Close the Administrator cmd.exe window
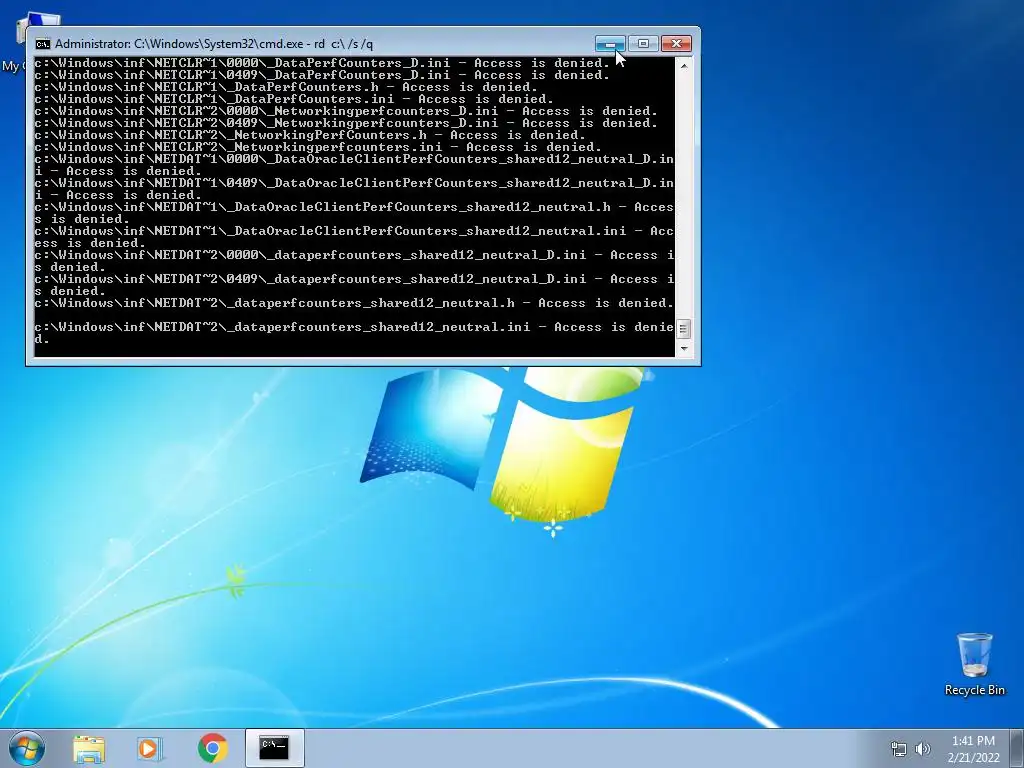 (677, 43)
